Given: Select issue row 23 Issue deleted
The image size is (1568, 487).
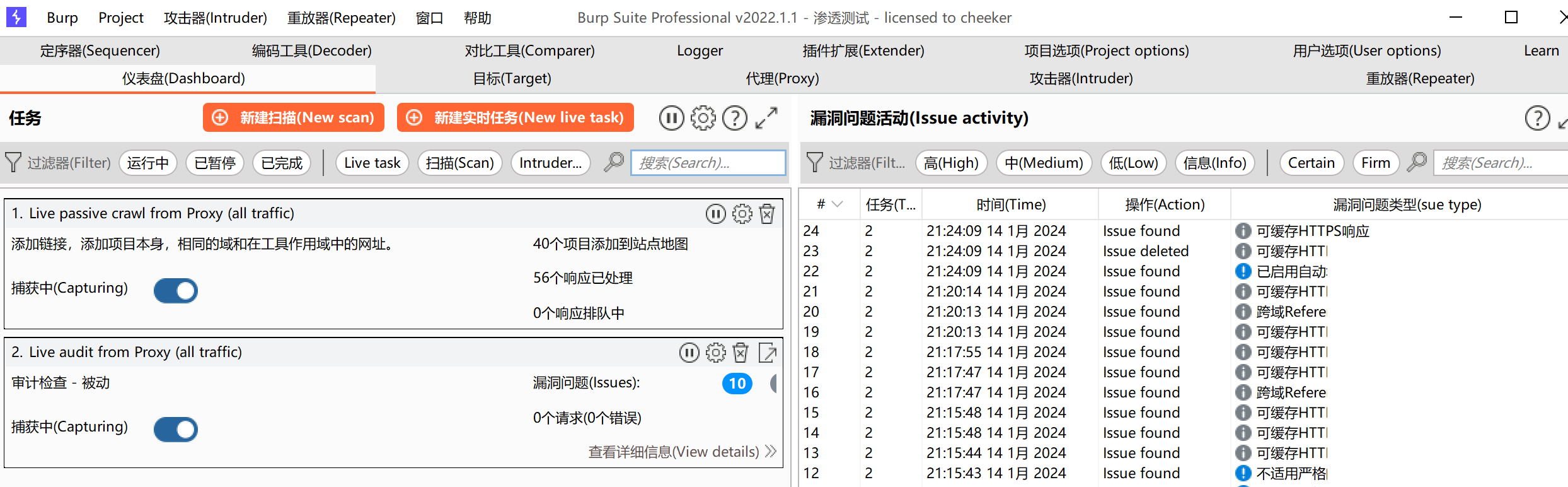Looking at the screenshot, I should click(x=1184, y=251).
